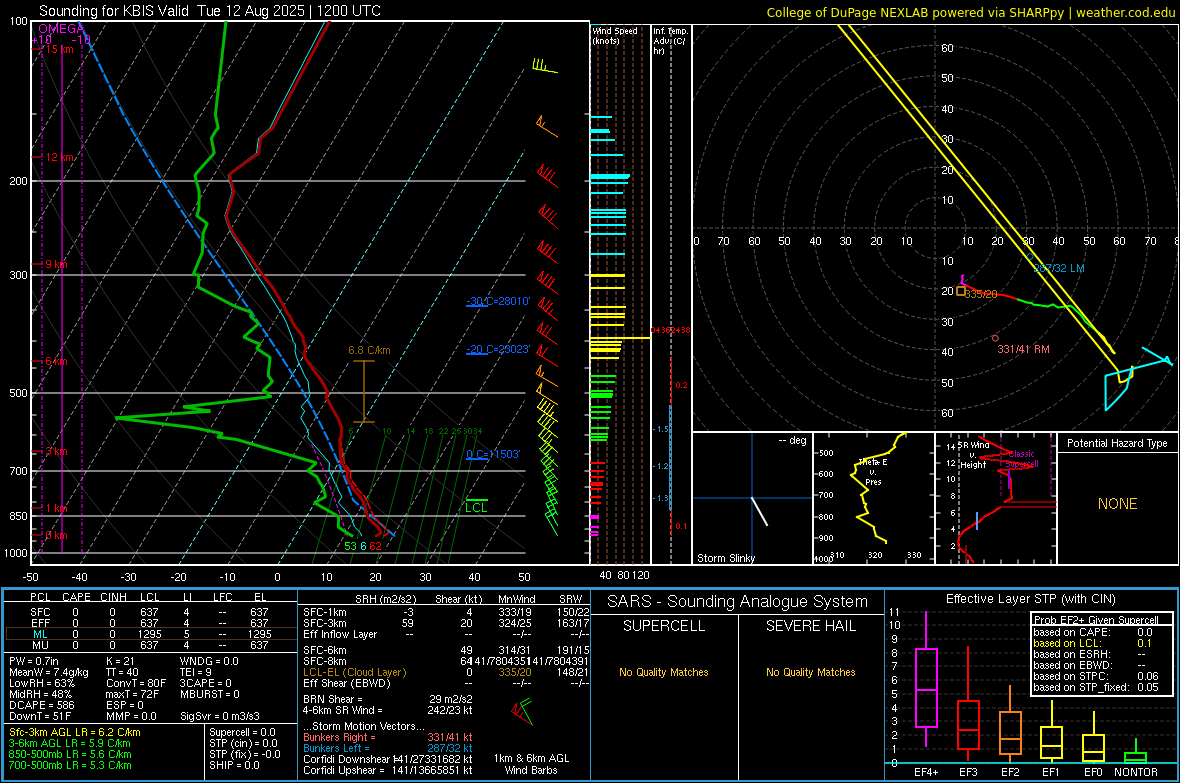The height and width of the screenshot is (783, 1180).
Task: Click 'Effective Layer STP (with CIN)' title
Action: tap(1030, 599)
